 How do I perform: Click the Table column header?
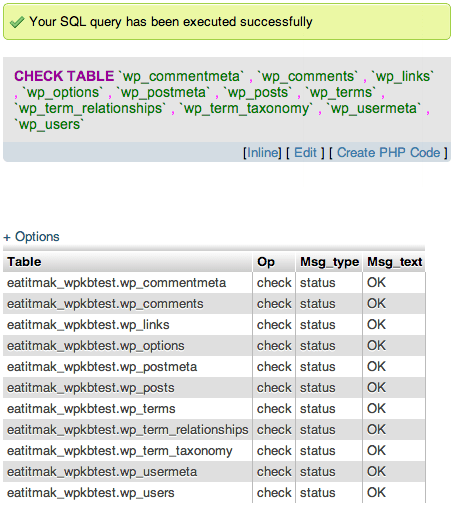point(128,262)
